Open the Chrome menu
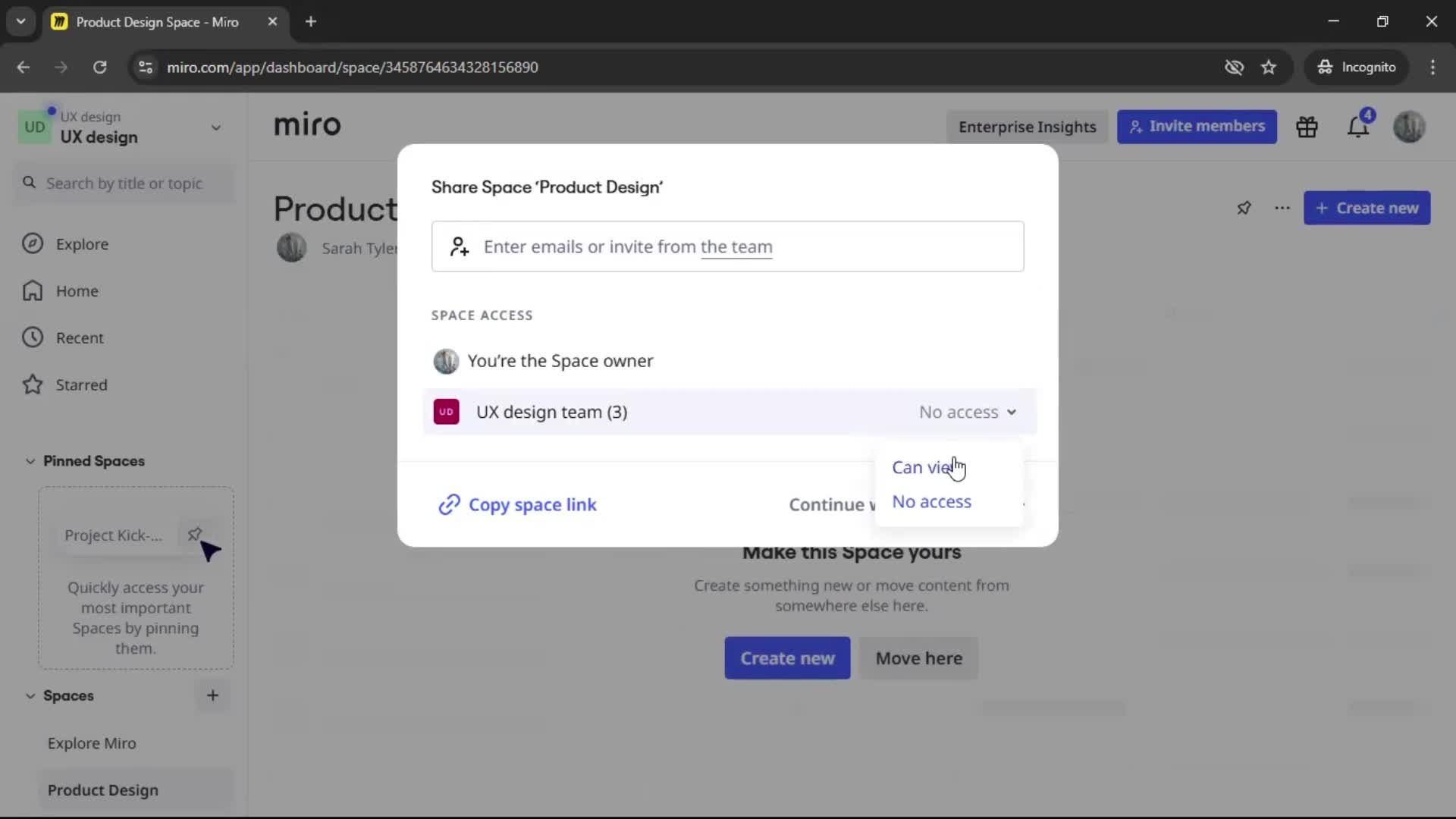 tap(1432, 67)
